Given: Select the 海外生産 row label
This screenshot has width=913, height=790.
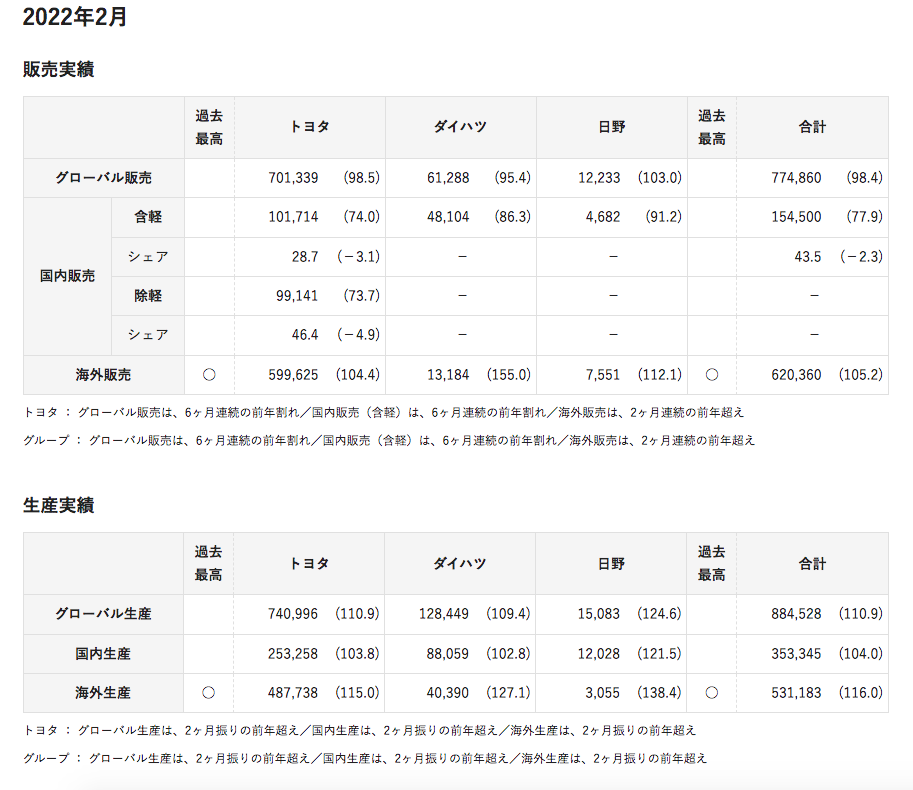Looking at the screenshot, I should click(x=103, y=693).
